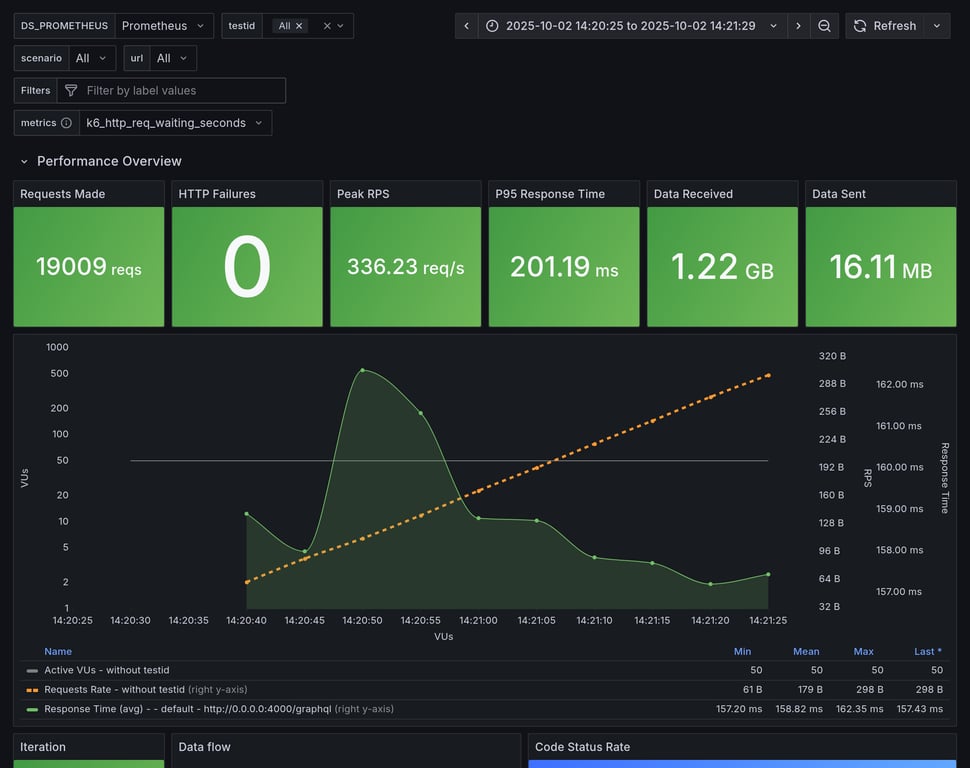Screen dimensions: 970x768
Task: Select k6_http_req_waiting_seconds metrics dropdown
Action: click(x=175, y=123)
